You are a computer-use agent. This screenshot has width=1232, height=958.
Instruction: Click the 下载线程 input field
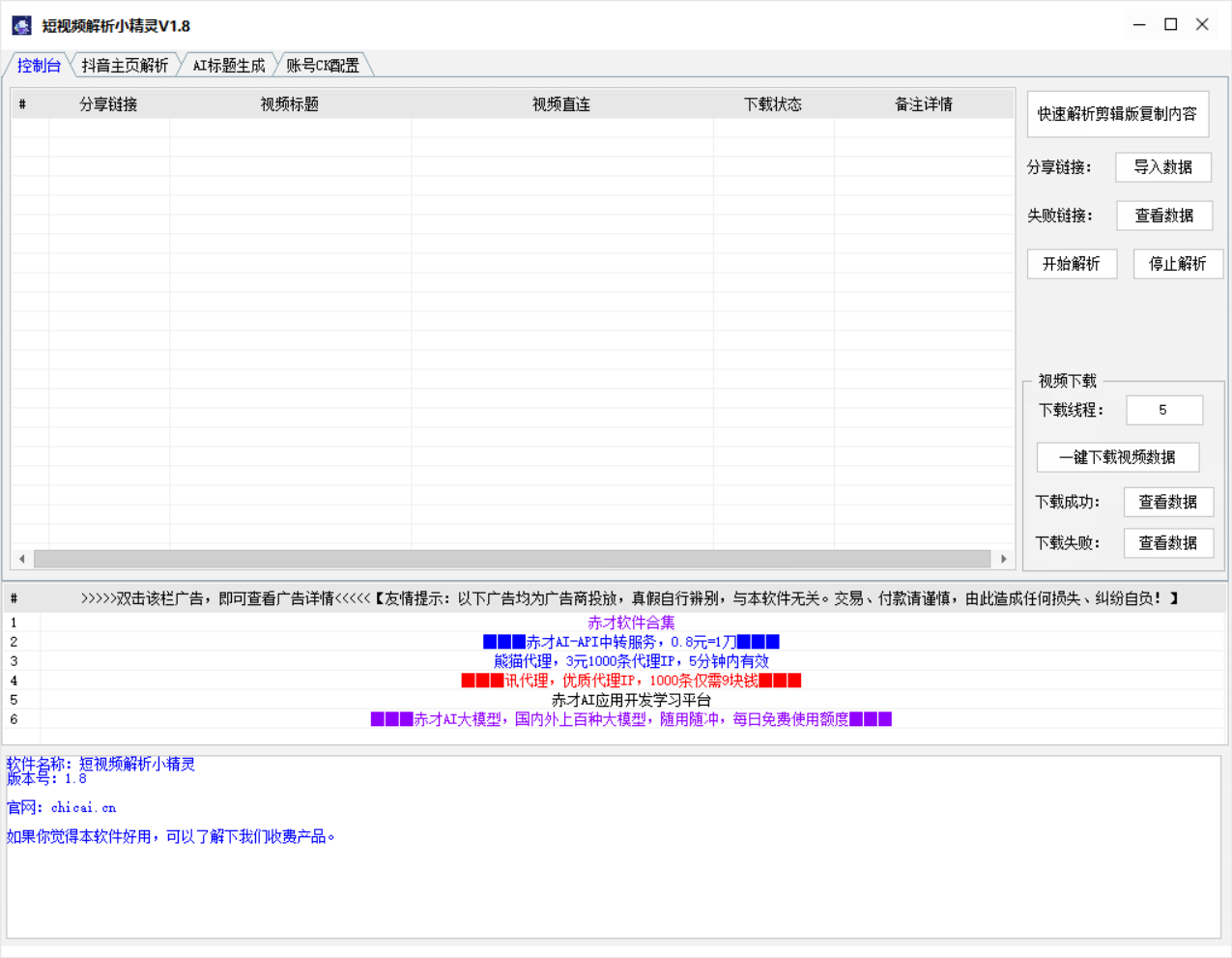1164,410
